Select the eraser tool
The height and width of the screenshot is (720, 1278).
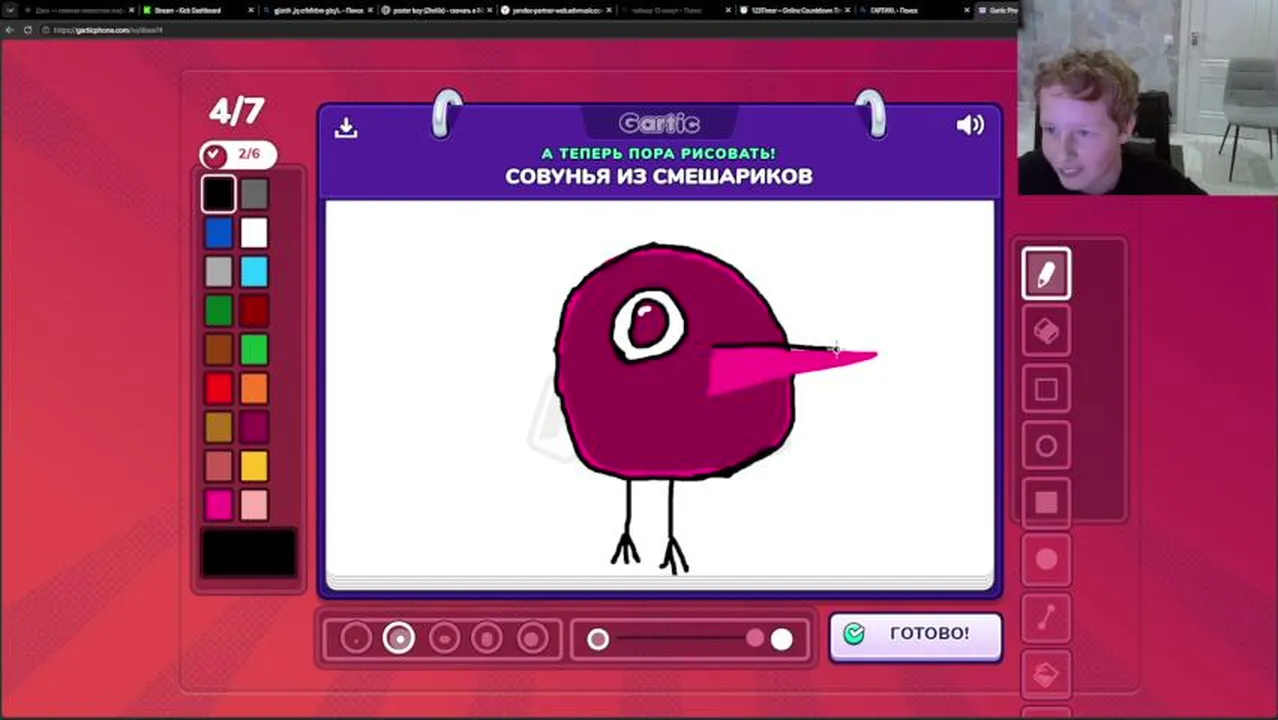(x=1046, y=331)
